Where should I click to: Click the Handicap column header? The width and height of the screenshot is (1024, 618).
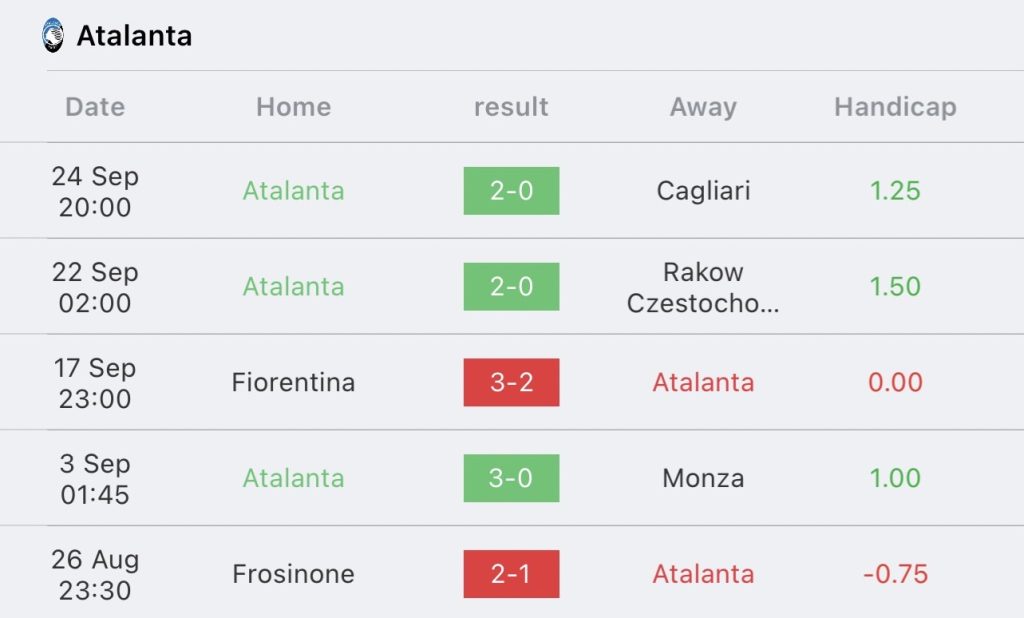pyautogui.click(x=895, y=107)
